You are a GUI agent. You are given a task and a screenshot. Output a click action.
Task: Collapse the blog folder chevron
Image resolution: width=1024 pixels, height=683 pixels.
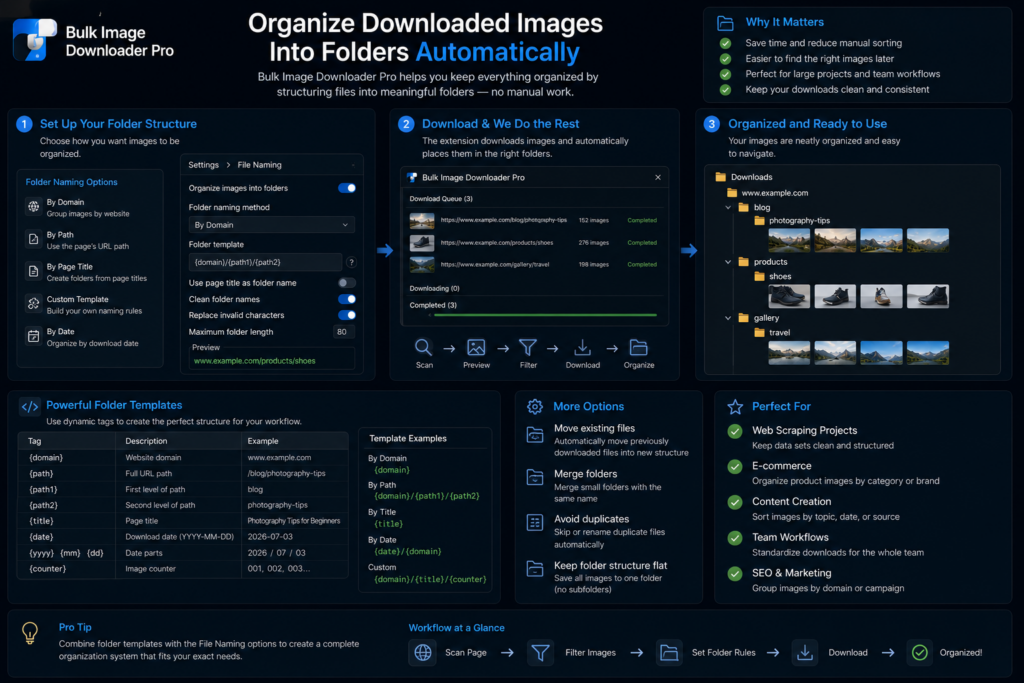[x=728, y=208]
